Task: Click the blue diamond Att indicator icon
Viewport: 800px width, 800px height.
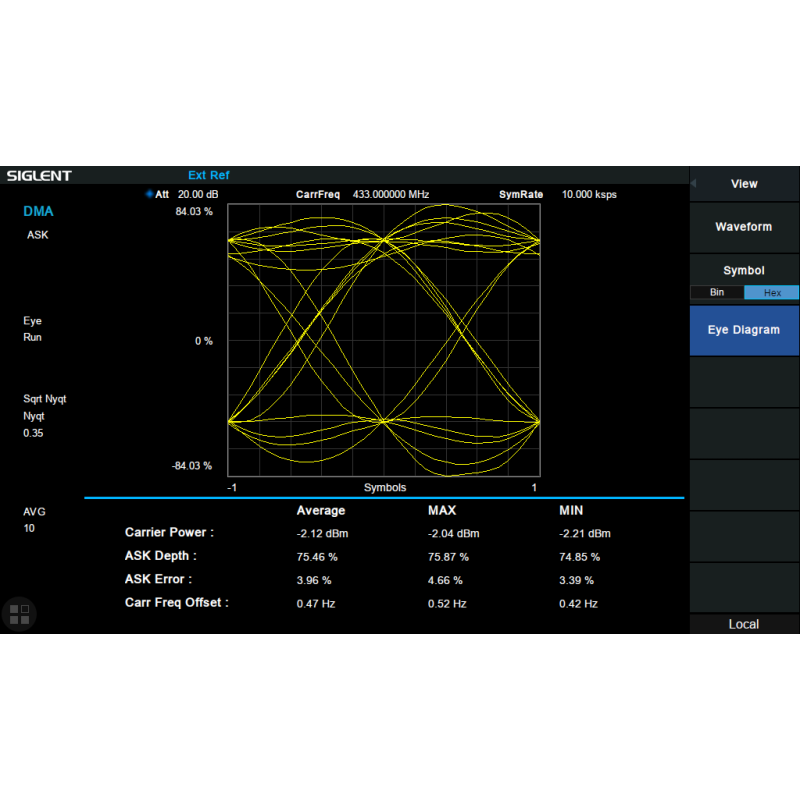Action: pos(150,194)
